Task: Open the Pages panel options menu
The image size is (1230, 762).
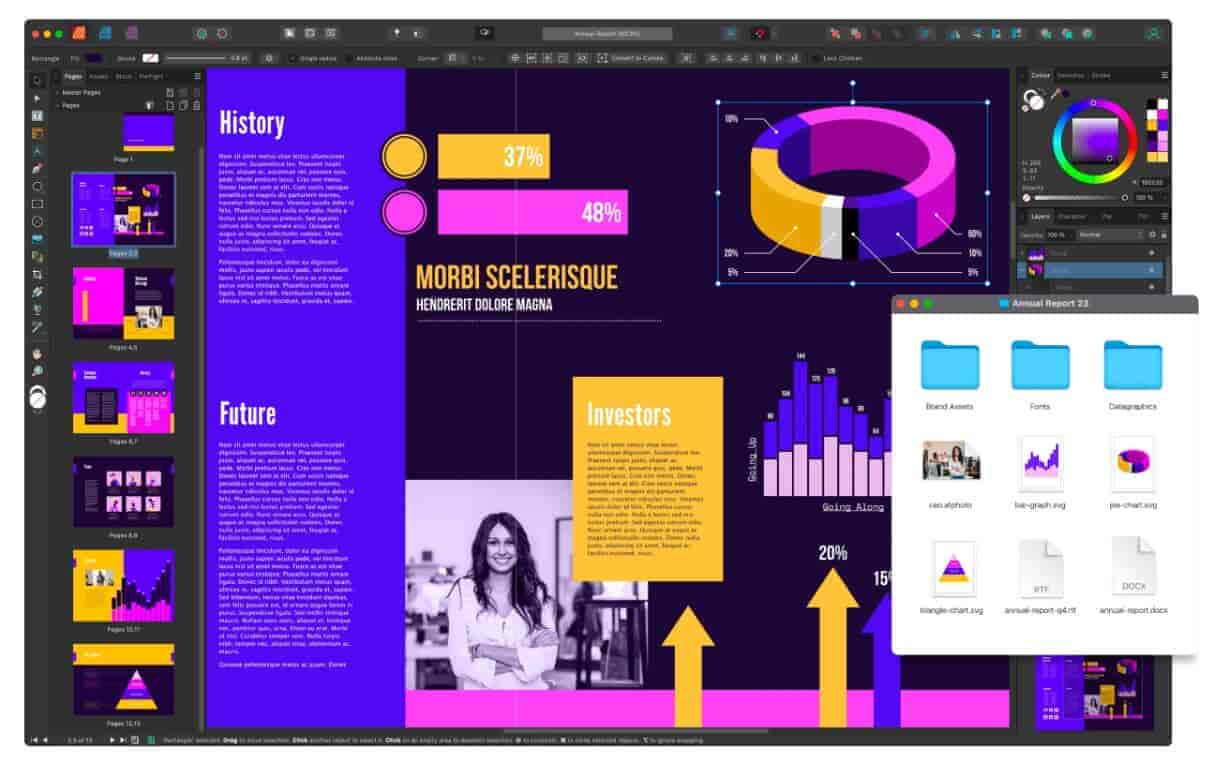Action: point(196,76)
